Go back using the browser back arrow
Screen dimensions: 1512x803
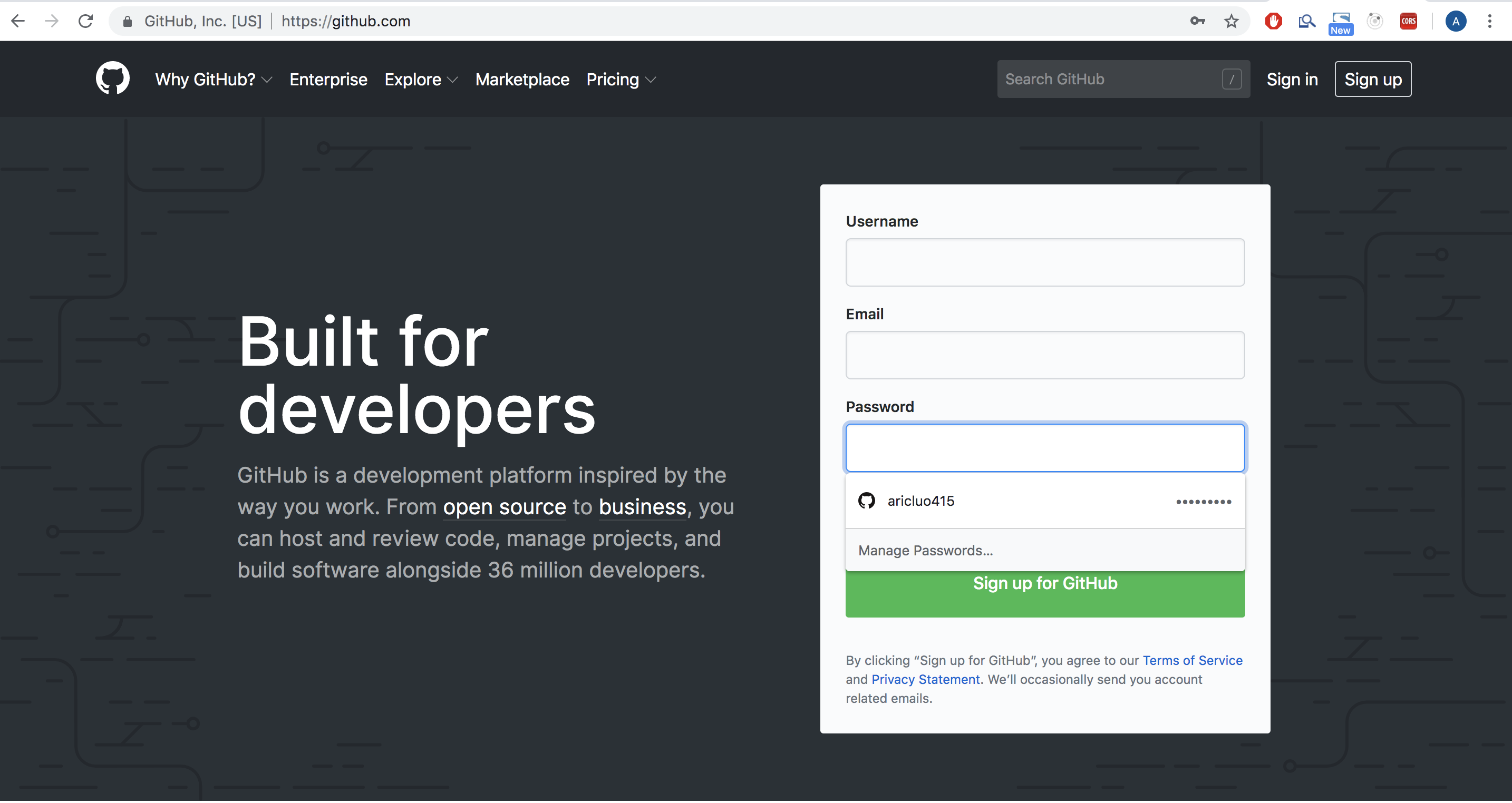[x=18, y=21]
